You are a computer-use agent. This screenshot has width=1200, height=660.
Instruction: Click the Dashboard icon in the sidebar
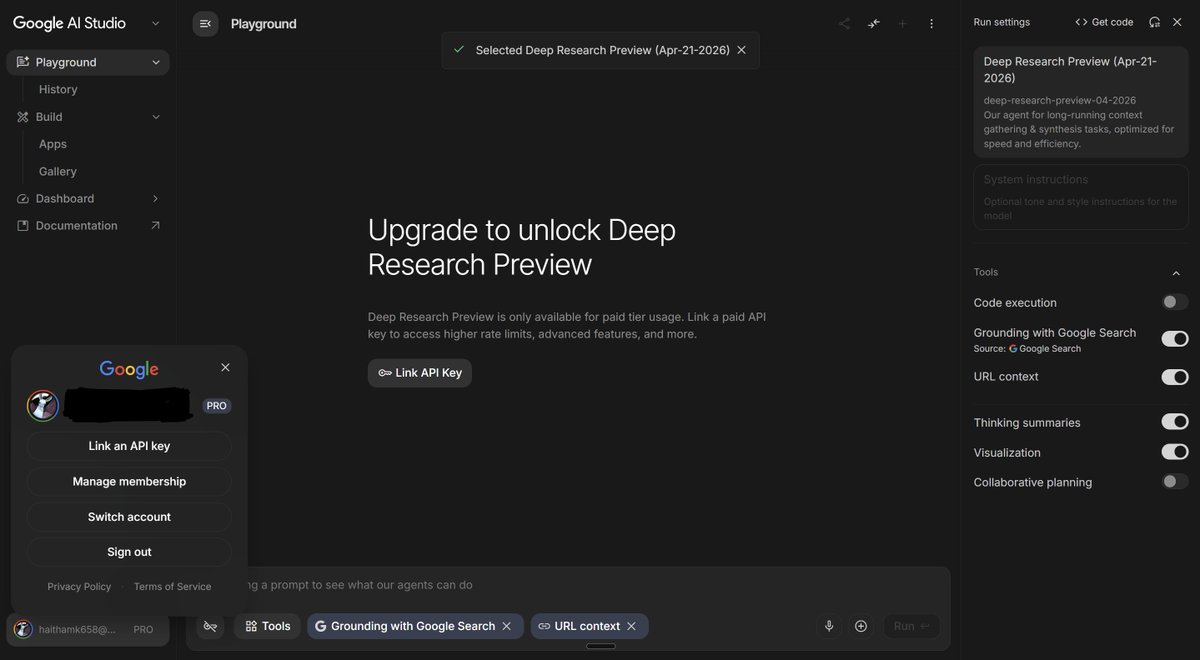pyautogui.click(x=23, y=199)
